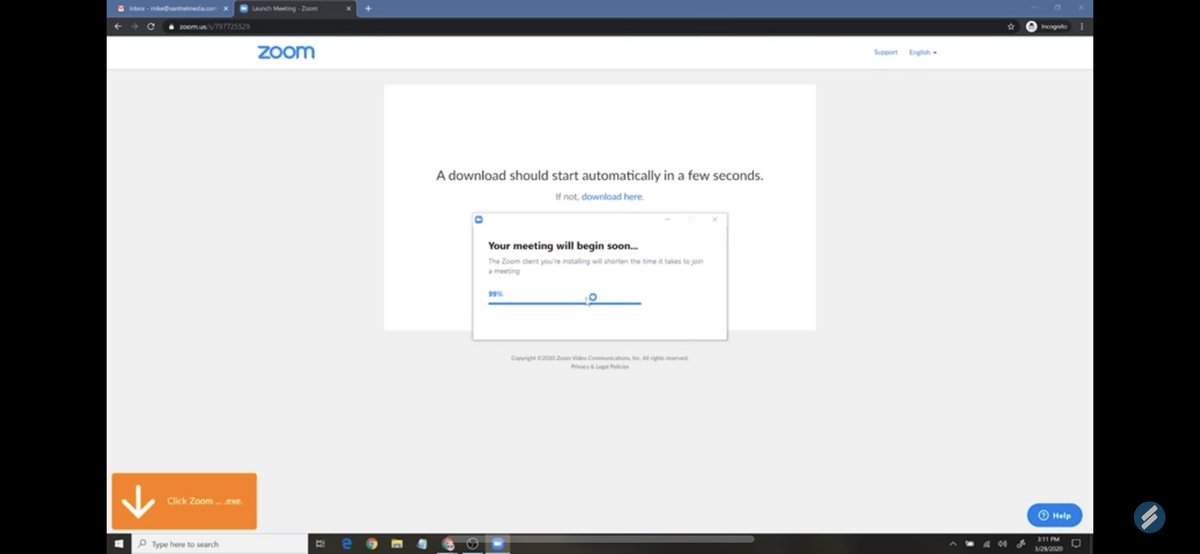This screenshot has width=1200, height=554.
Task: Expand the English language dropdown
Action: pyautogui.click(x=923, y=52)
